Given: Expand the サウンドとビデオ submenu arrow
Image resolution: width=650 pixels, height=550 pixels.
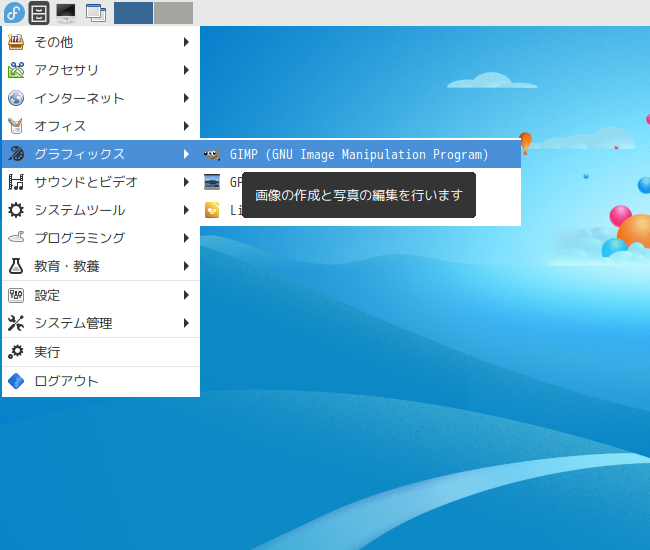Looking at the screenshot, I should pyautogui.click(x=186, y=182).
